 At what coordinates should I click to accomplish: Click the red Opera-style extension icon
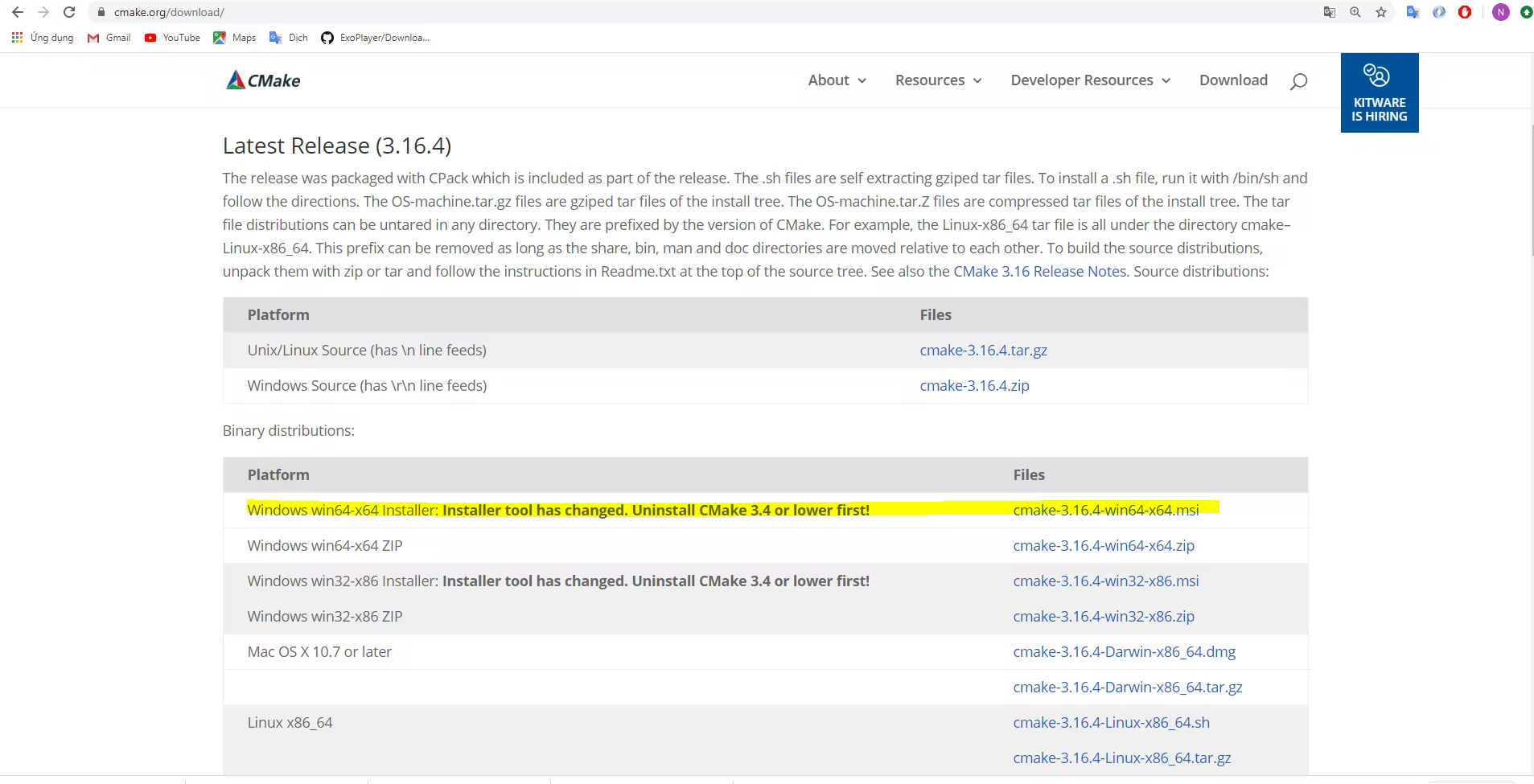(1465, 12)
